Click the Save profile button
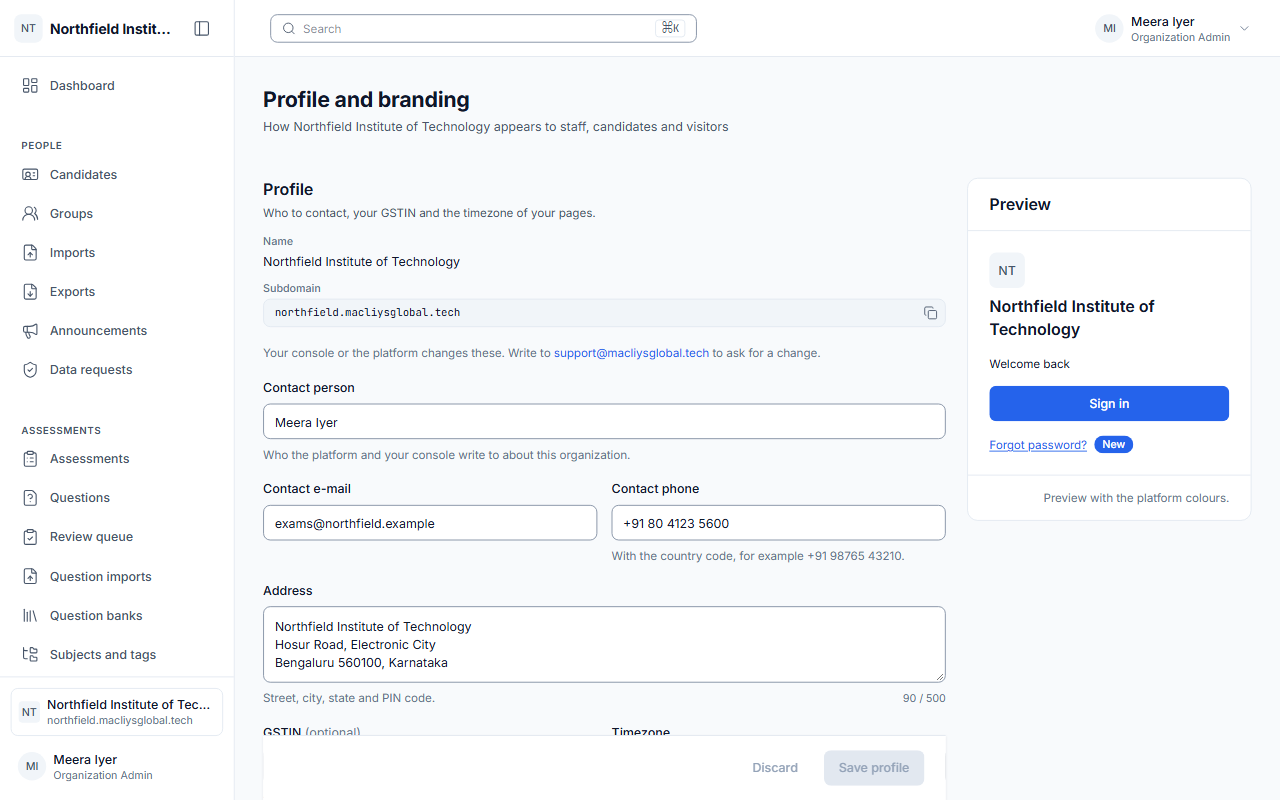The image size is (1280, 800). tap(874, 768)
